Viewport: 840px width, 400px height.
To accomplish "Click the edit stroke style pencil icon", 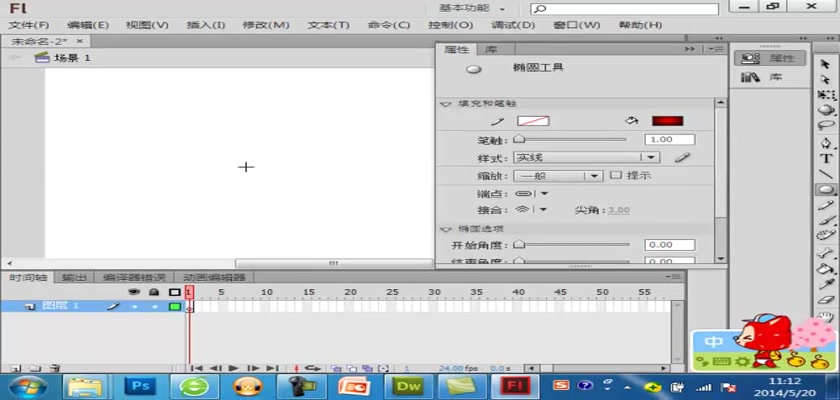I will click(x=682, y=157).
